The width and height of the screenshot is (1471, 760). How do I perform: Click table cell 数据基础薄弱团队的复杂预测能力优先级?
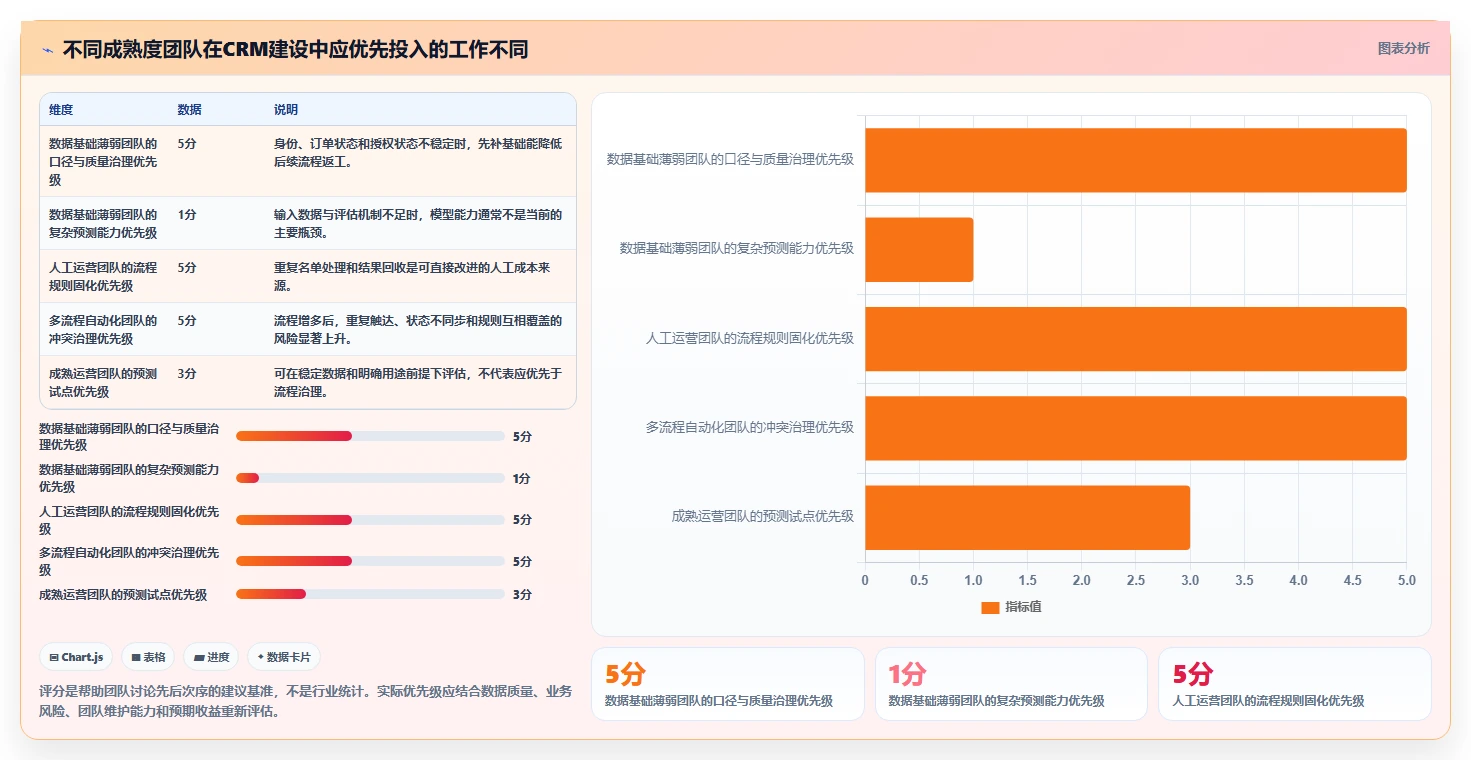coord(103,224)
